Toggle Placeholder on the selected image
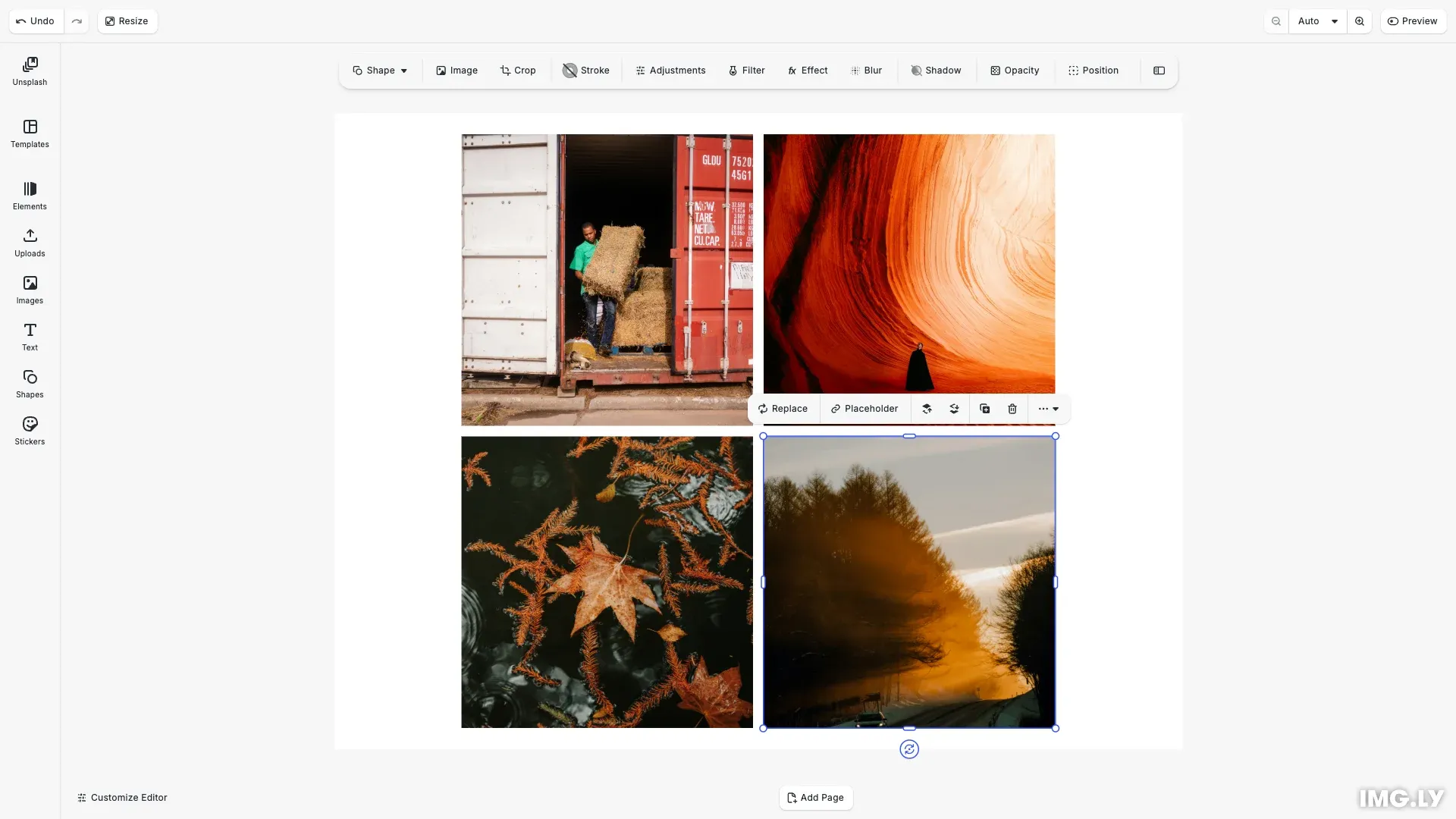The height and width of the screenshot is (819, 1456). [864, 409]
